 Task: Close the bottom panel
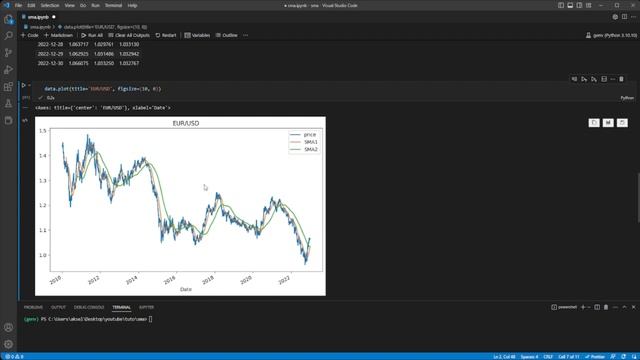(633, 307)
